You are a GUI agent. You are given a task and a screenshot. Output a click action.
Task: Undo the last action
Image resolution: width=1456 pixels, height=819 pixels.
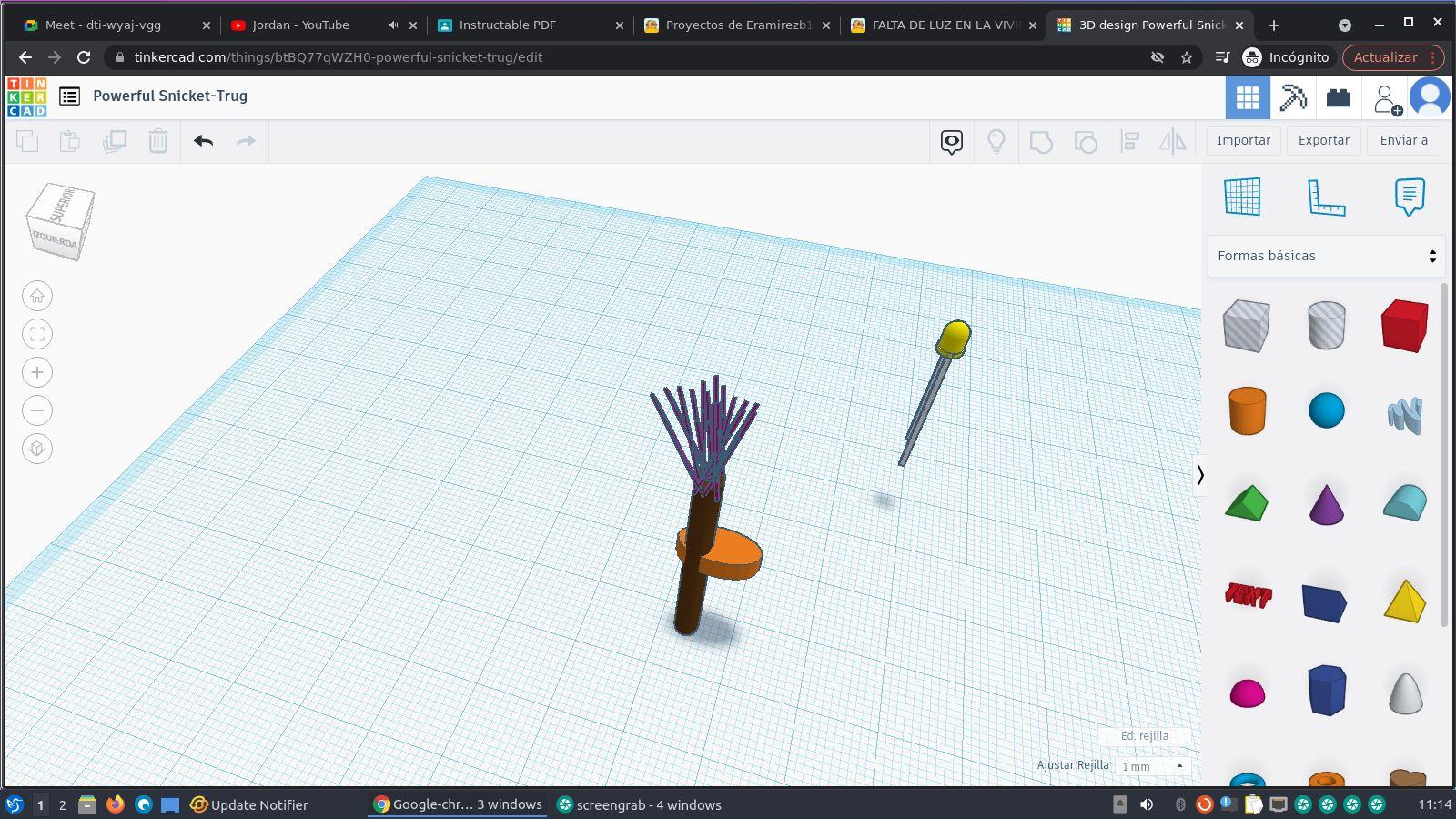tap(203, 141)
